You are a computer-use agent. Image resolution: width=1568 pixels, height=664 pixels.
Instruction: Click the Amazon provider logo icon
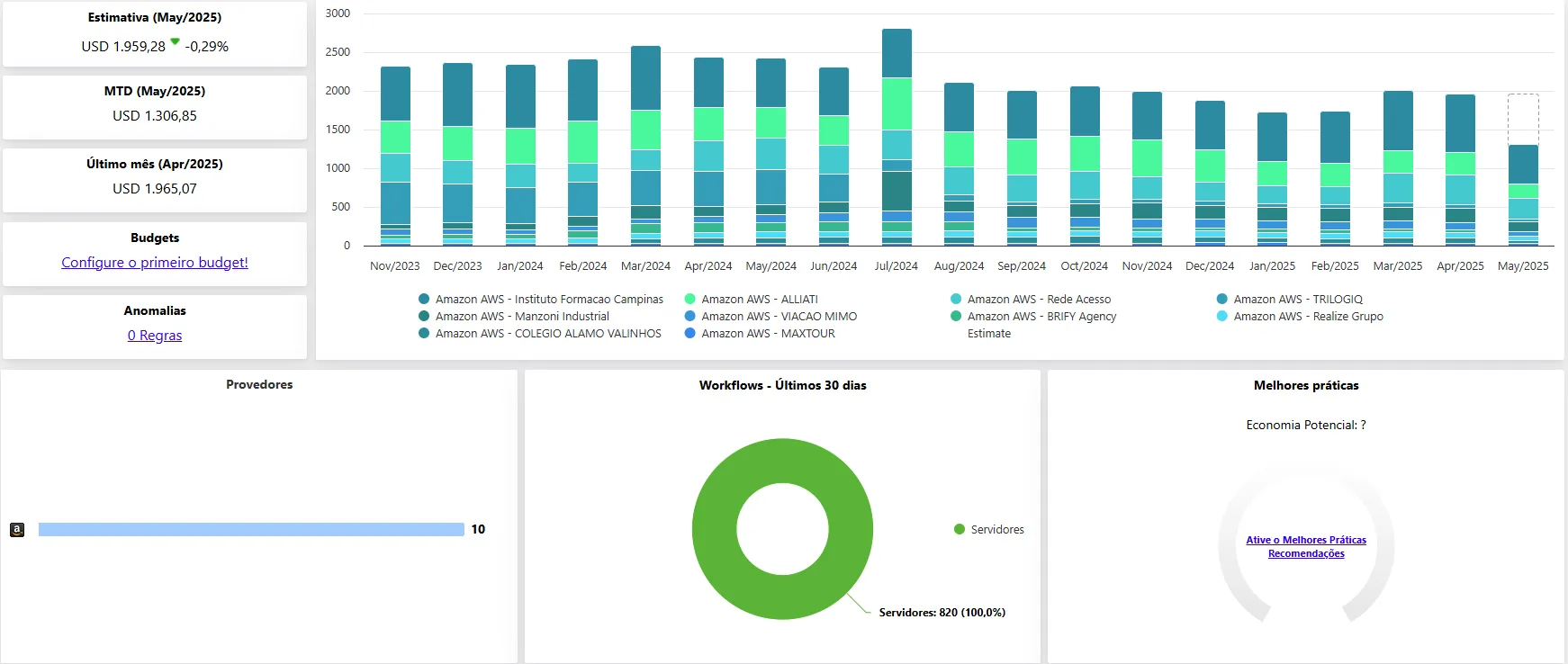click(16, 530)
